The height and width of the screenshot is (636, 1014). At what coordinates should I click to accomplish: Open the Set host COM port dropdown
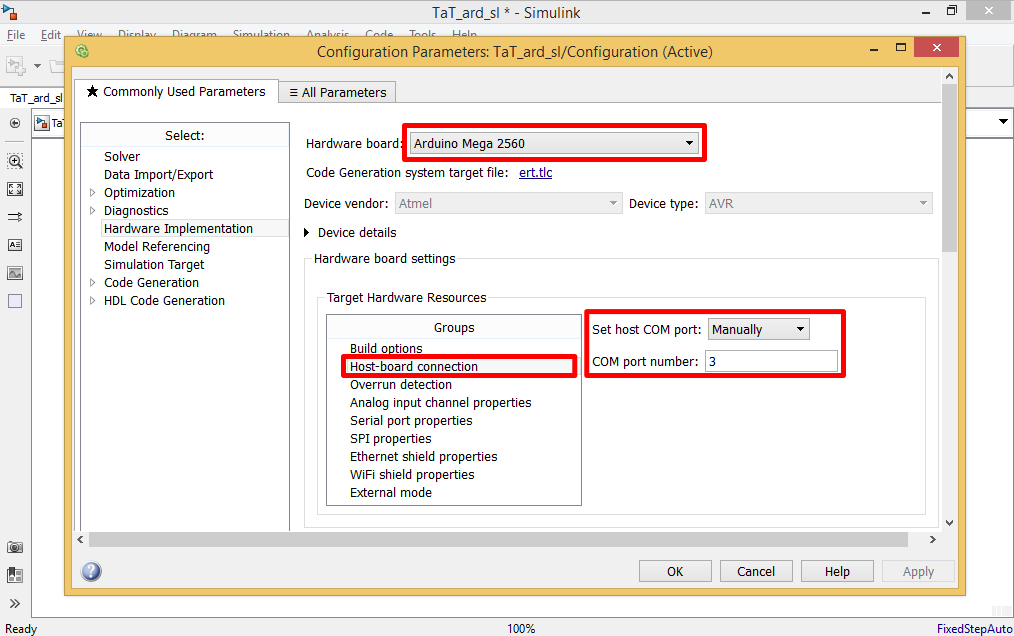pos(759,329)
